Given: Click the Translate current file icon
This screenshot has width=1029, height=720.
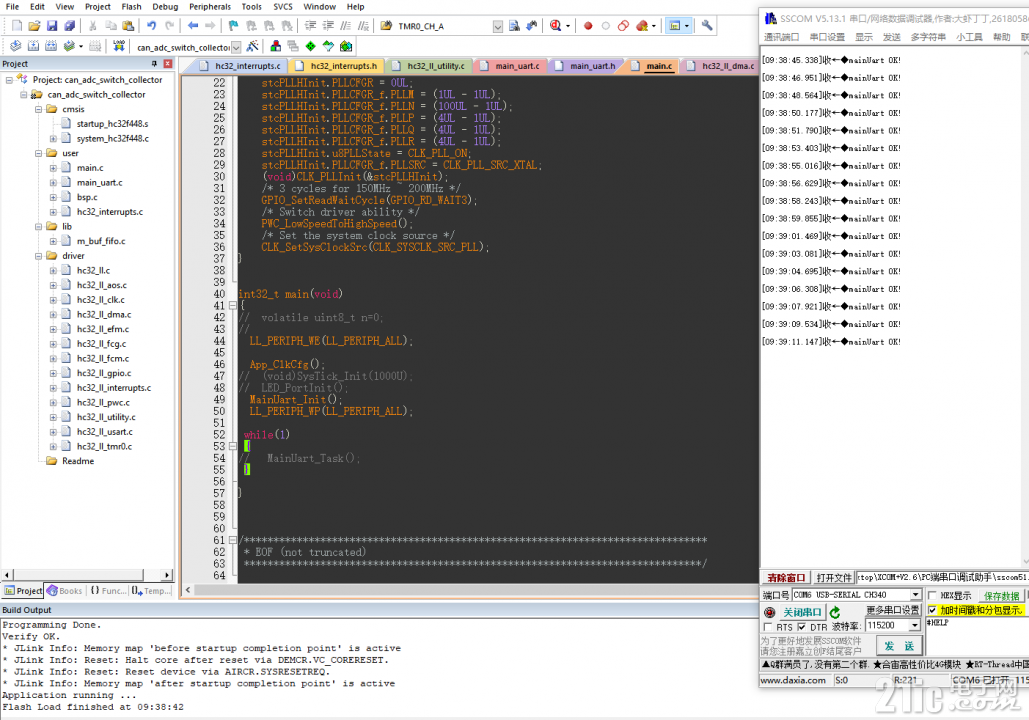Looking at the screenshot, I should (x=16, y=46).
